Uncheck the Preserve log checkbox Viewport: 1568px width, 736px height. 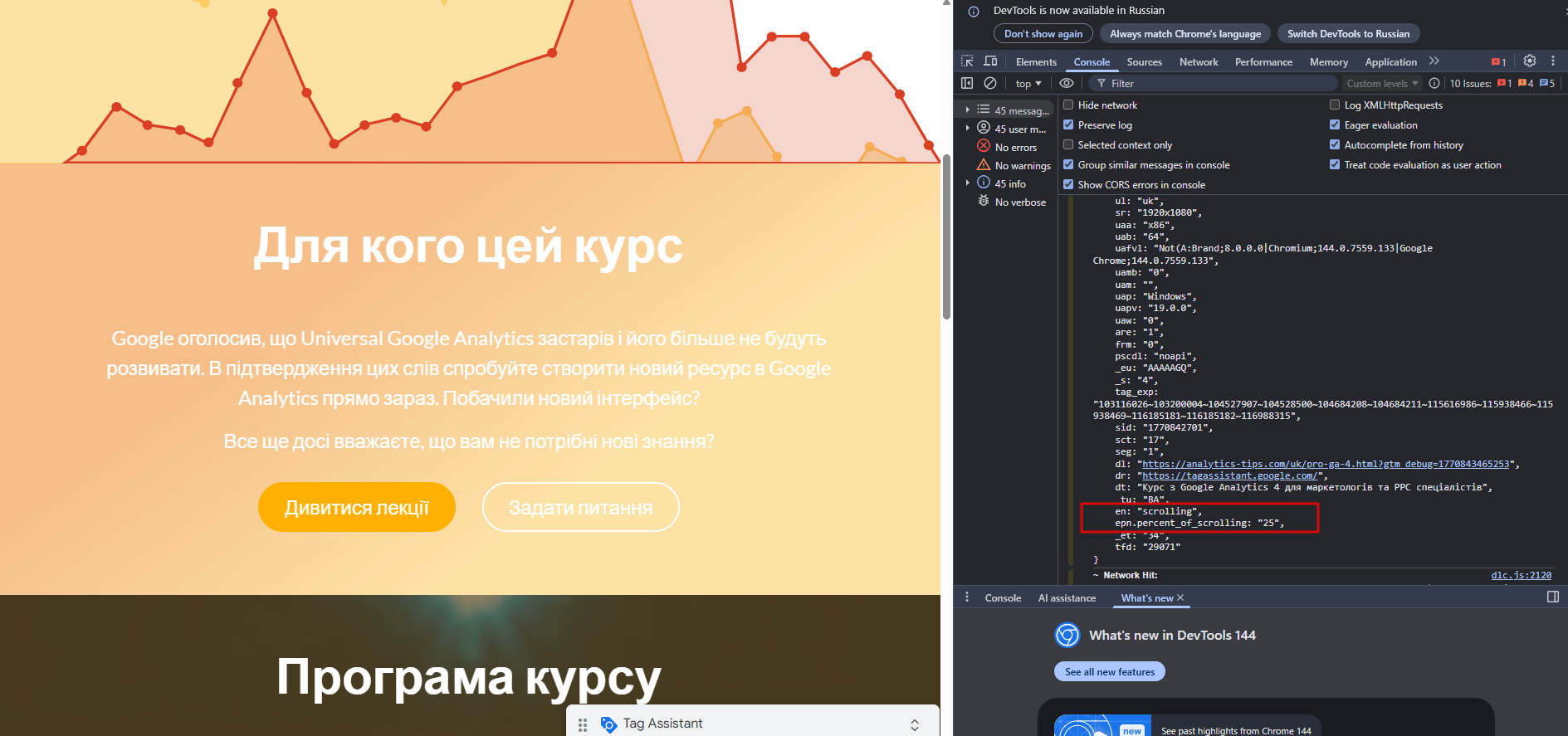pos(1069,124)
